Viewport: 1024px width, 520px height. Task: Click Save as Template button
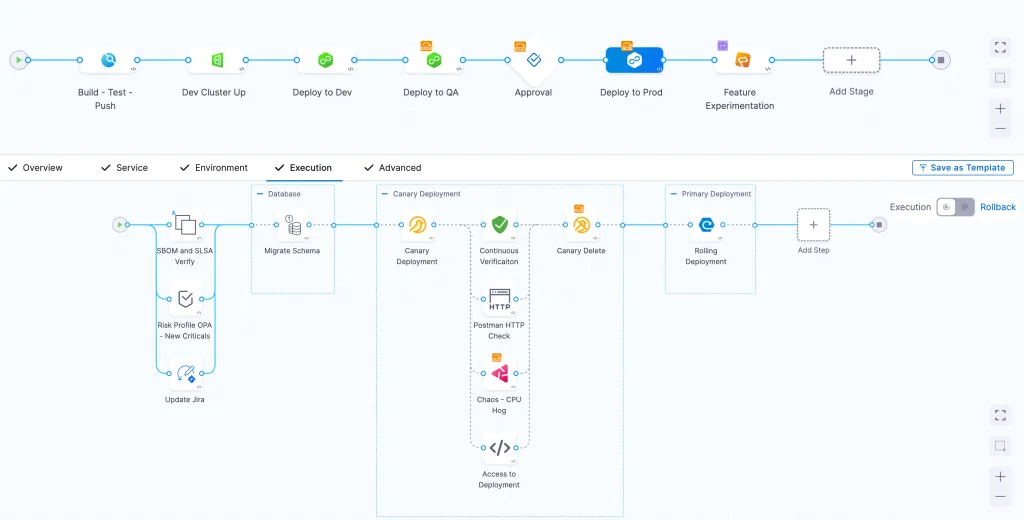point(963,168)
